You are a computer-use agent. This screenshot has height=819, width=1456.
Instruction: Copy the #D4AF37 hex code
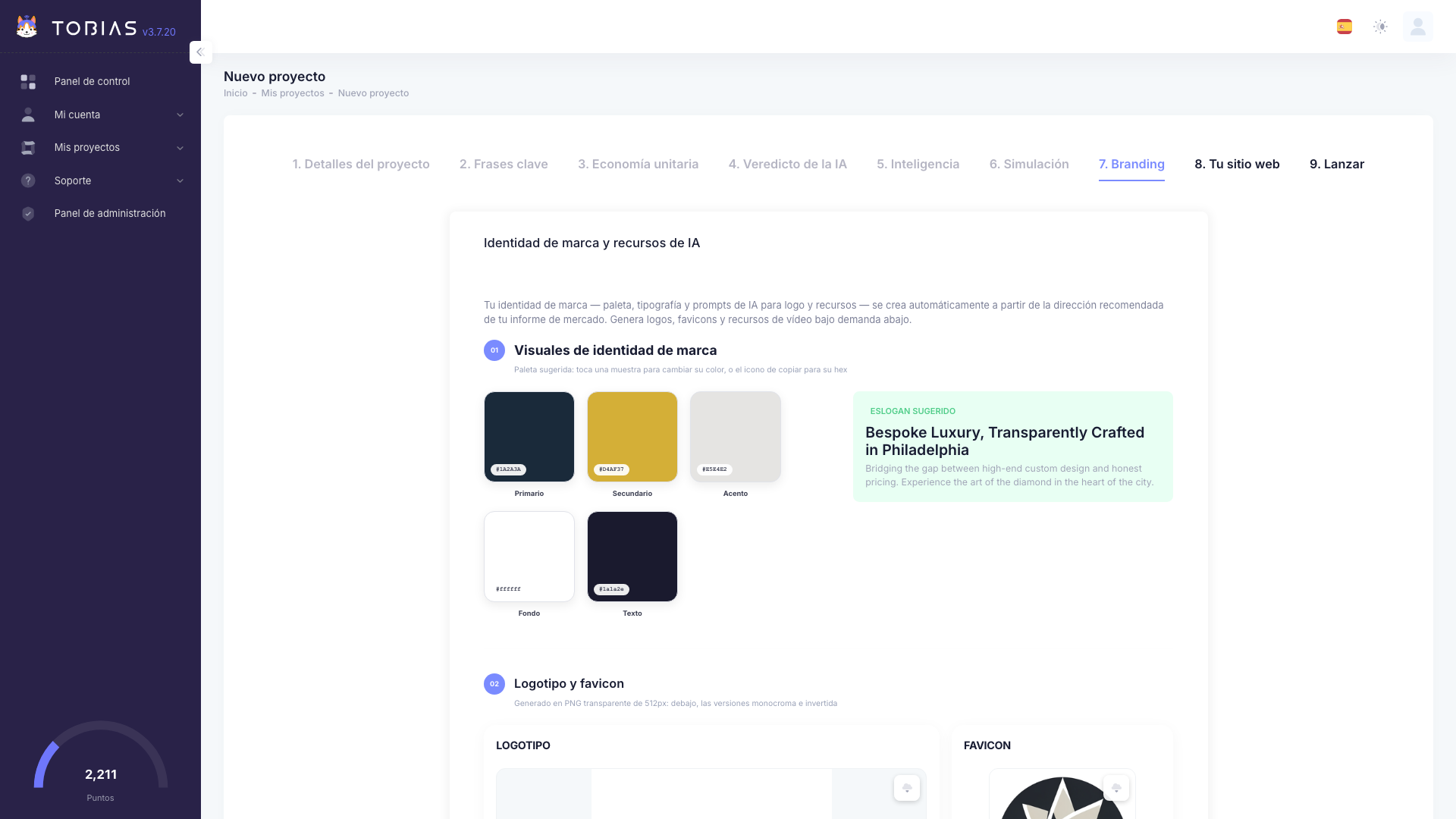pos(612,469)
